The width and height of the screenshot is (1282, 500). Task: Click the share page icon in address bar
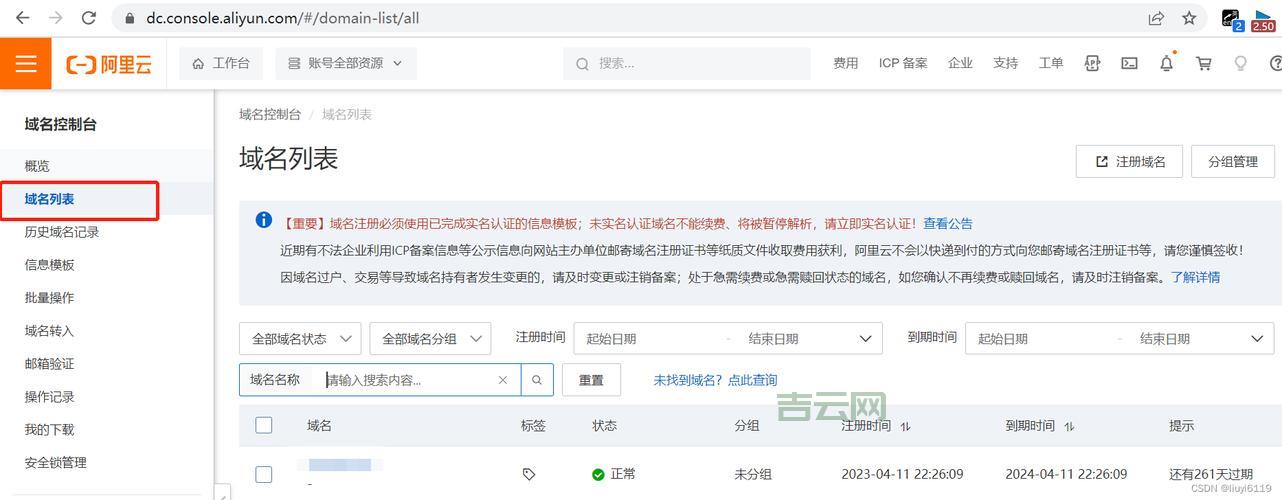tap(1156, 18)
